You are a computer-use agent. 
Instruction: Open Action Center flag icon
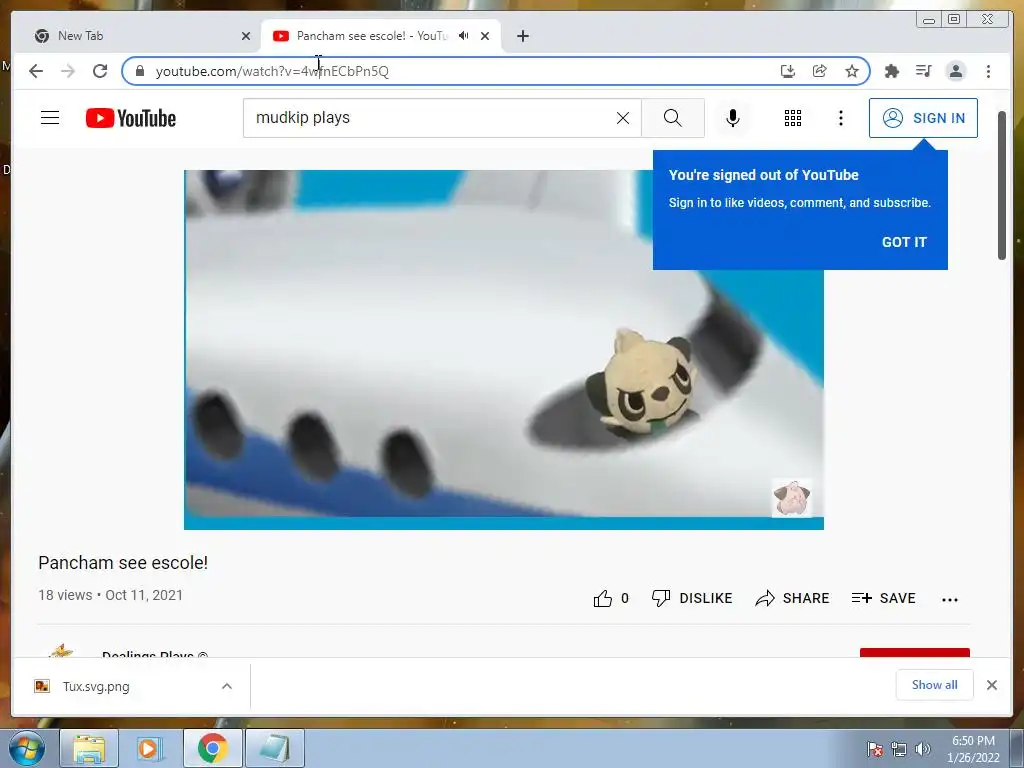[x=874, y=749]
